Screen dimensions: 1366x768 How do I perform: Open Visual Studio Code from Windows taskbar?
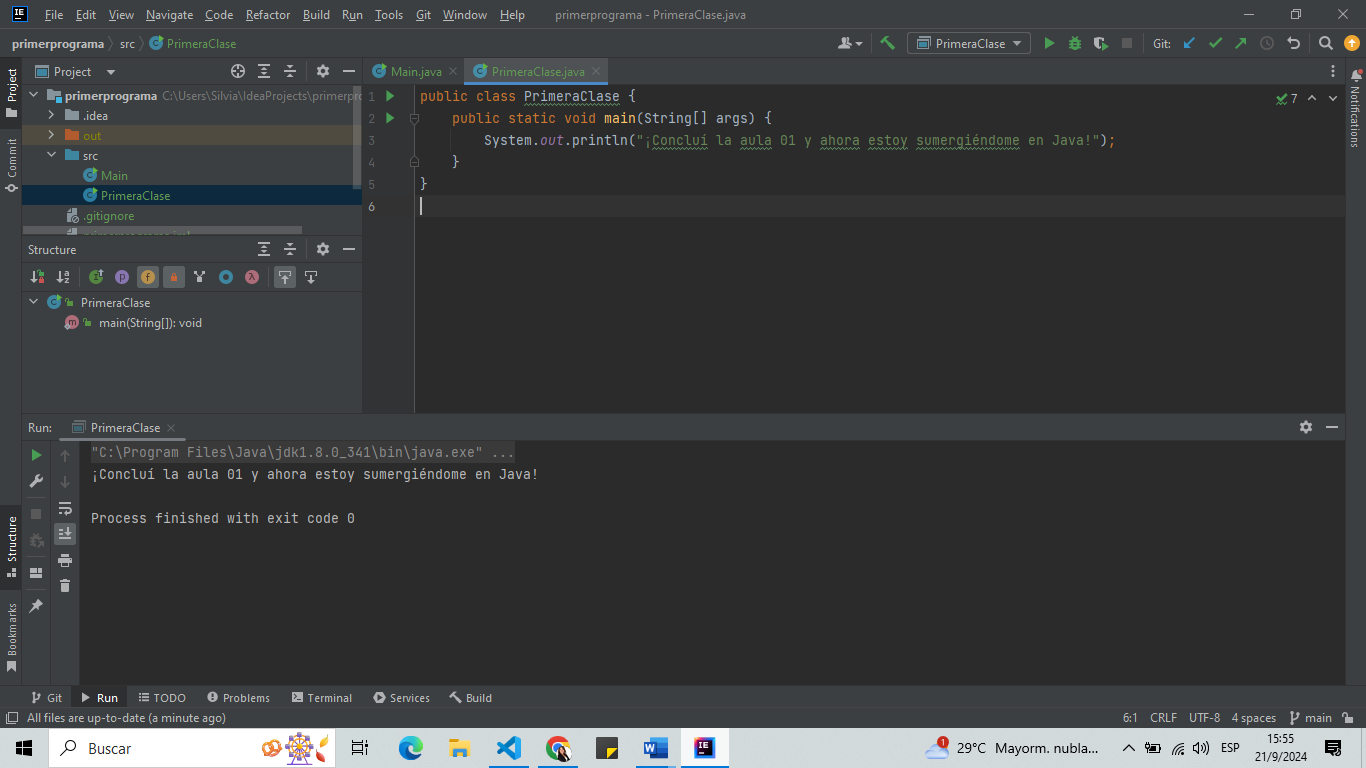click(x=509, y=748)
